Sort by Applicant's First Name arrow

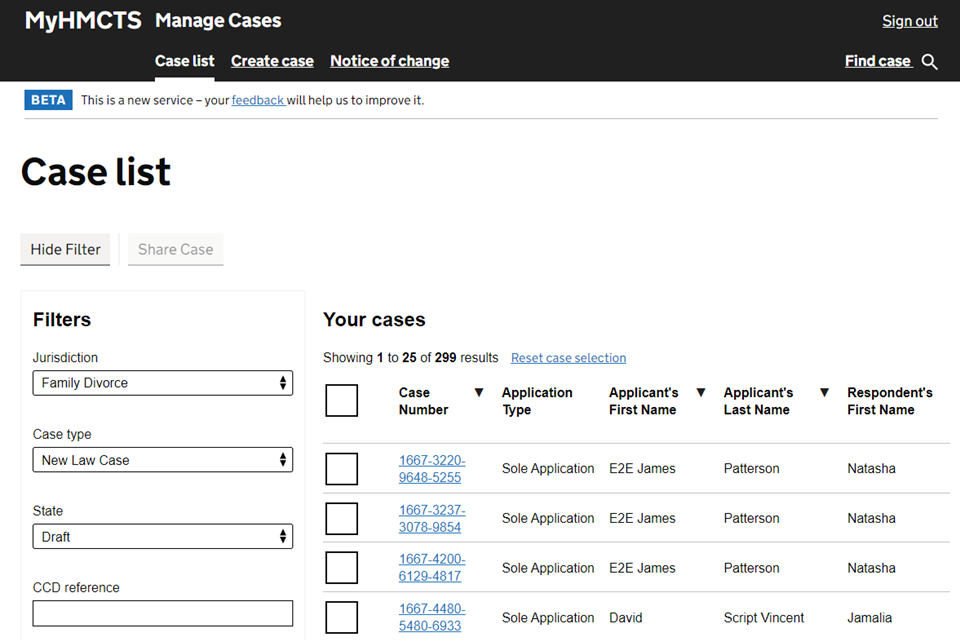[x=700, y=393]
